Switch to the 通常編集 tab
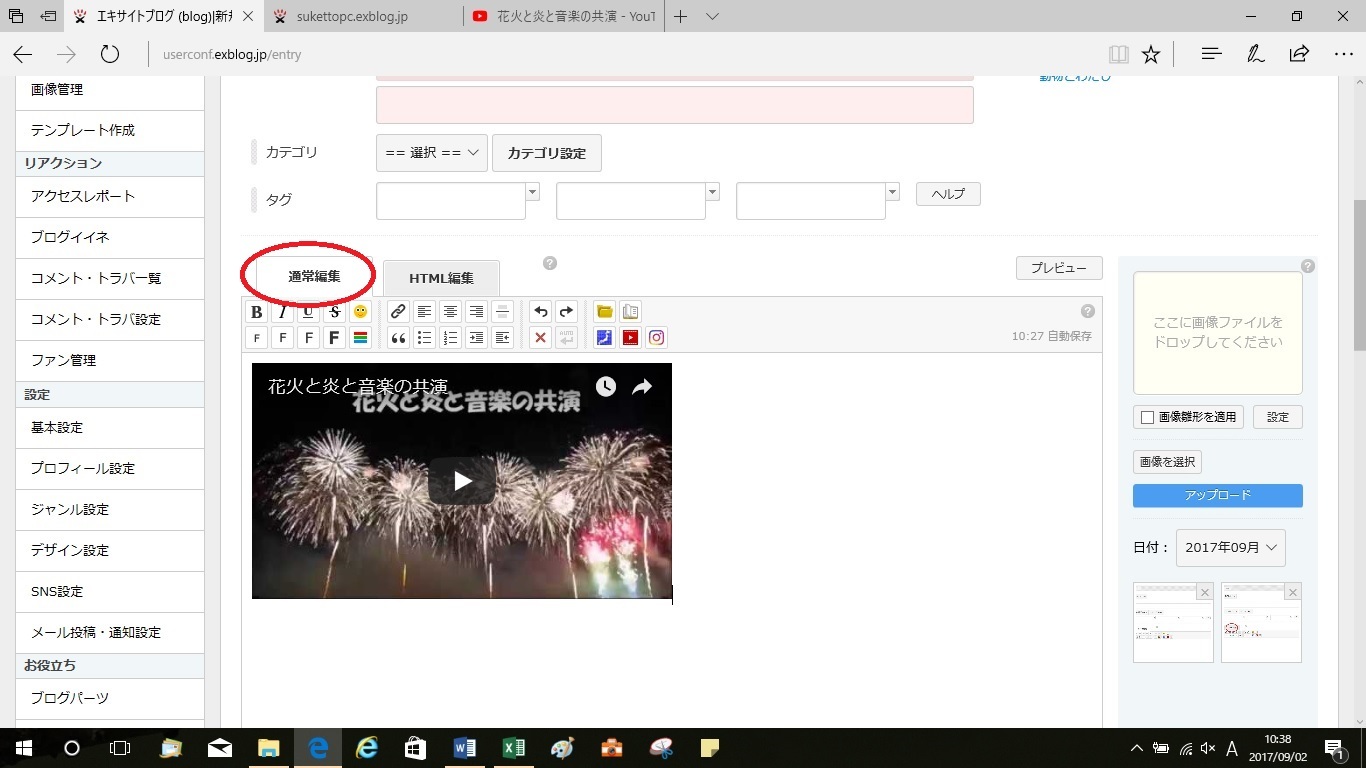The width and height of the screenshot is (1366, 768). tap(314, 276)
